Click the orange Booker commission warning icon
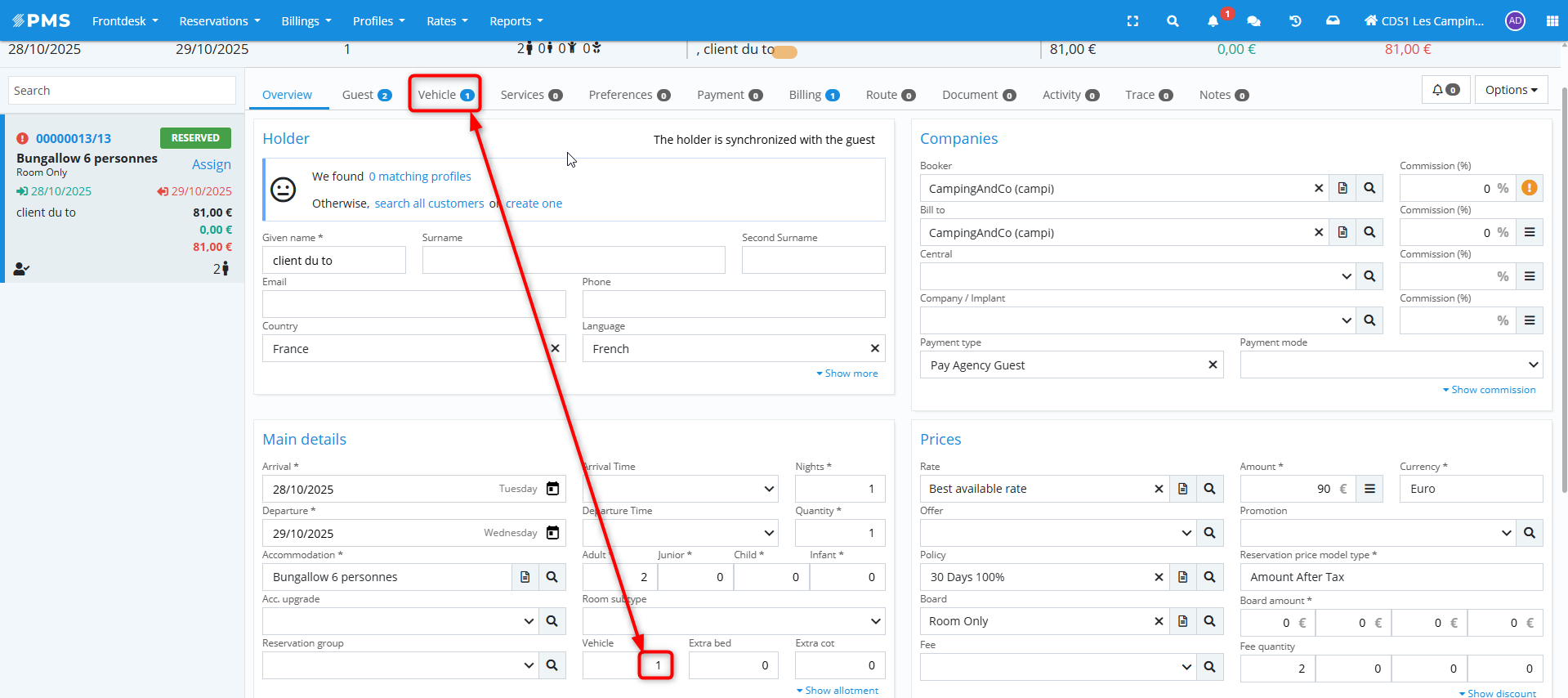 pos(1529,188)
